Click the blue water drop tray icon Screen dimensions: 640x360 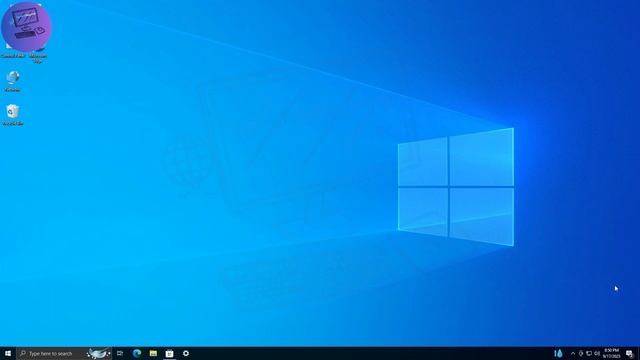click(x=558, y=353)
